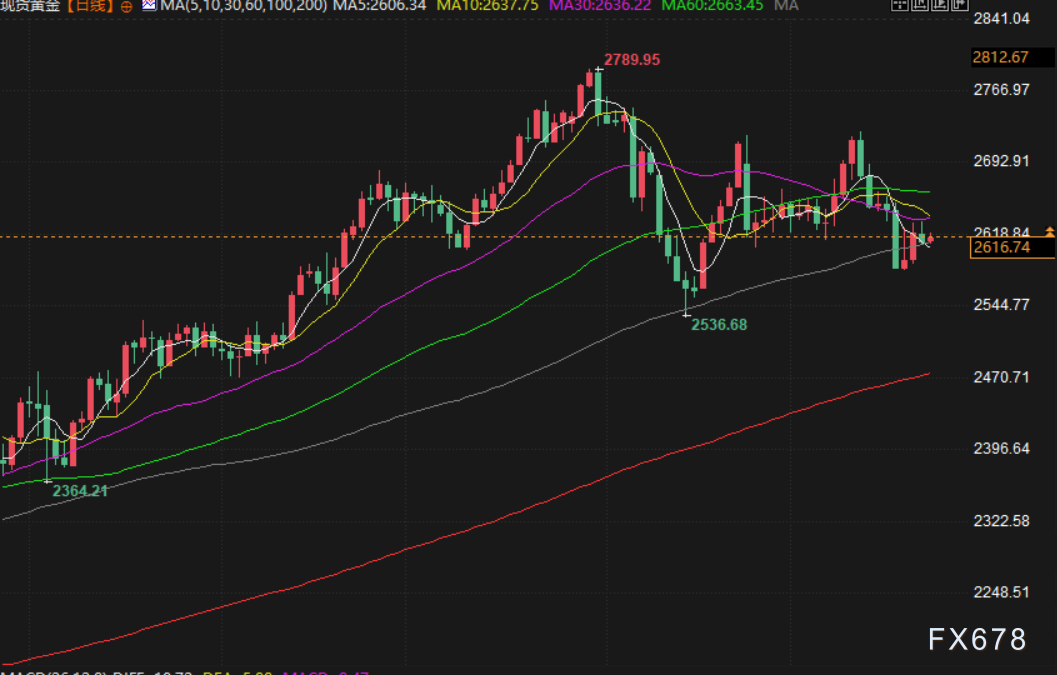Toggle the MA5 moving average label
1057x675 pixels.
point(380,5)
